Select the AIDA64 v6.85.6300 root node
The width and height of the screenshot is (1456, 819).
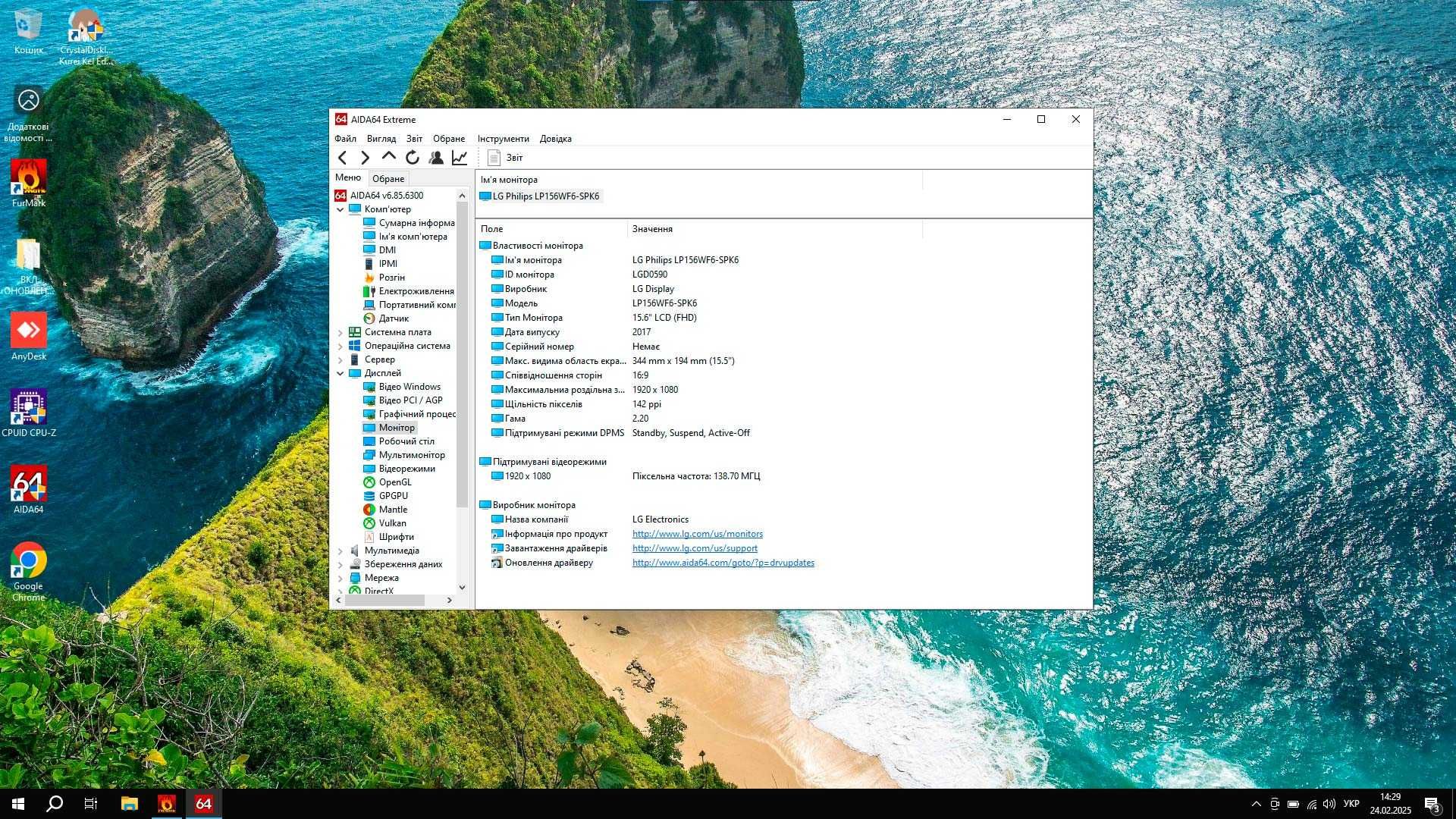click(x=379, y=196)
